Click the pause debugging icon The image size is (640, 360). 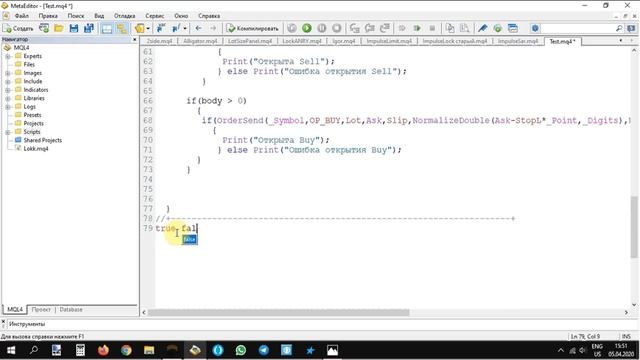(322, 28)
